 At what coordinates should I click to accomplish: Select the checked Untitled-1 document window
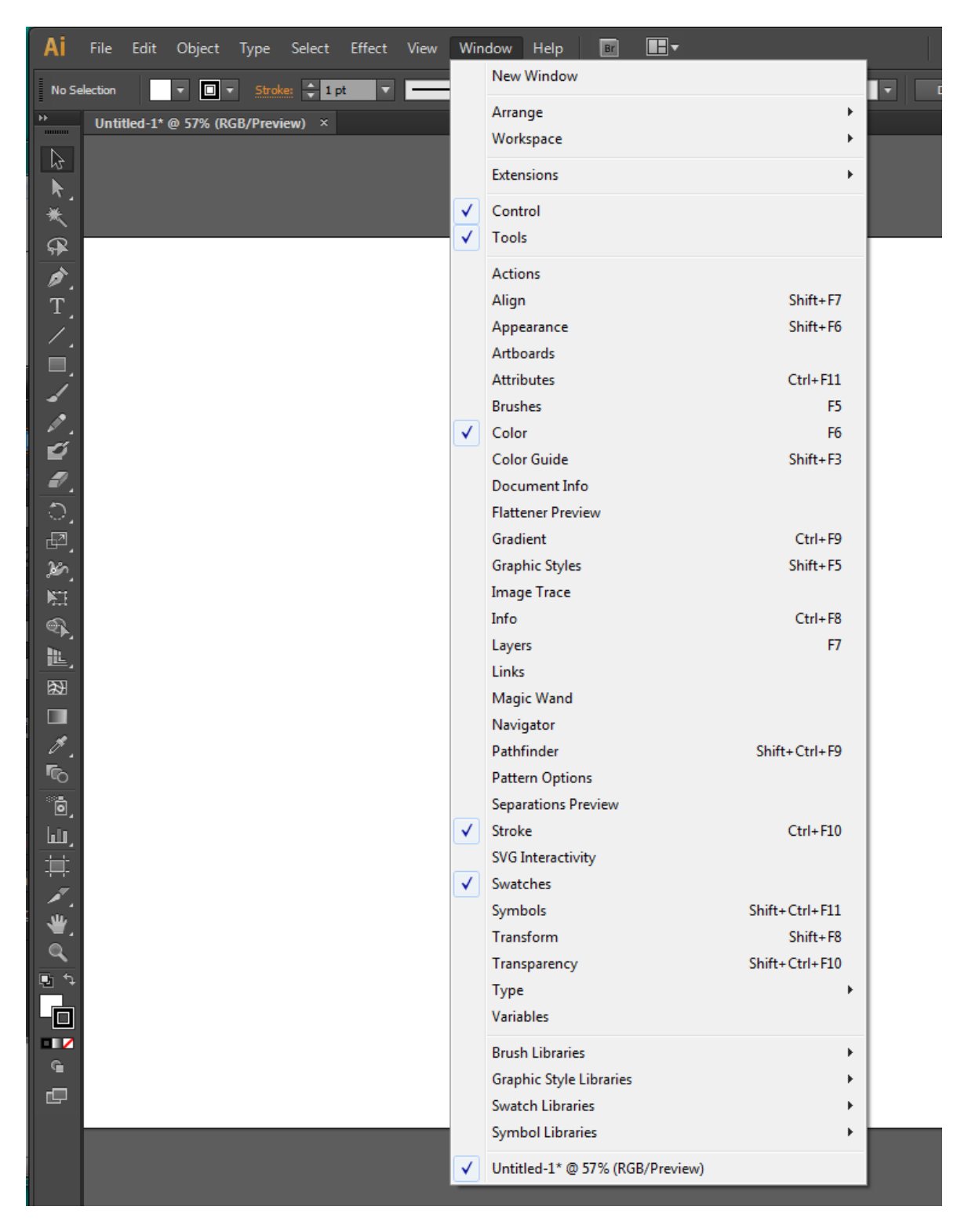[x=659, y=1168]
